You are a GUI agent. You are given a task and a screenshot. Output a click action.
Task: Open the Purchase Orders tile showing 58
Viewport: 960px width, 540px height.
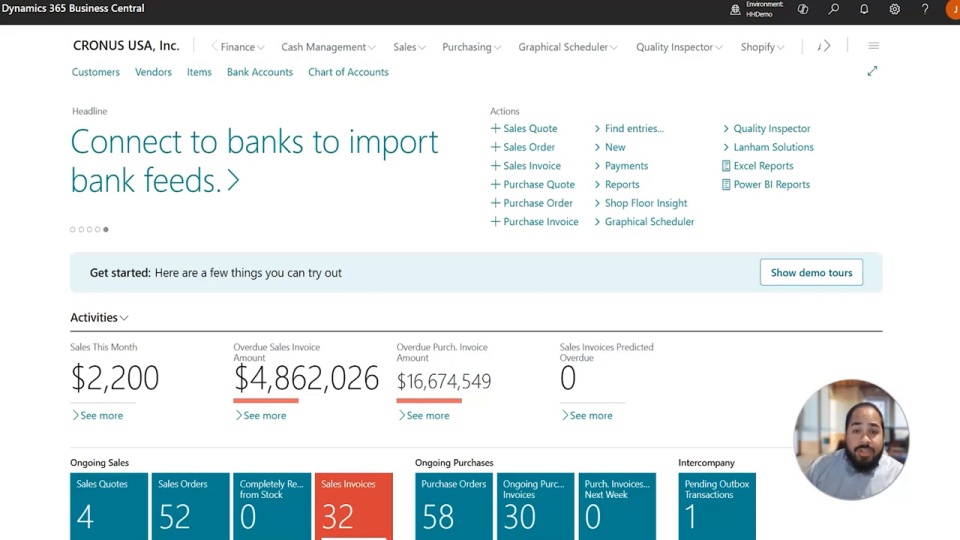(x=454, y=506)
